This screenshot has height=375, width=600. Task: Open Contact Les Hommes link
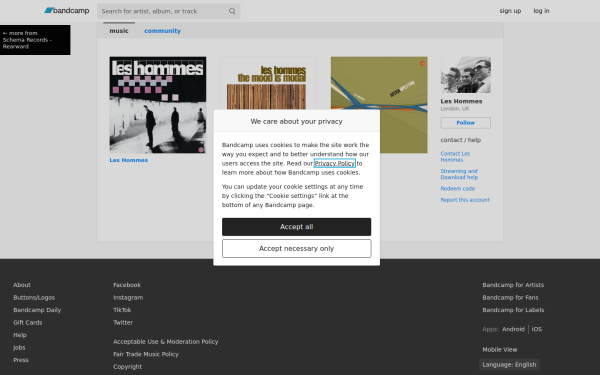[x=455, y=157]
